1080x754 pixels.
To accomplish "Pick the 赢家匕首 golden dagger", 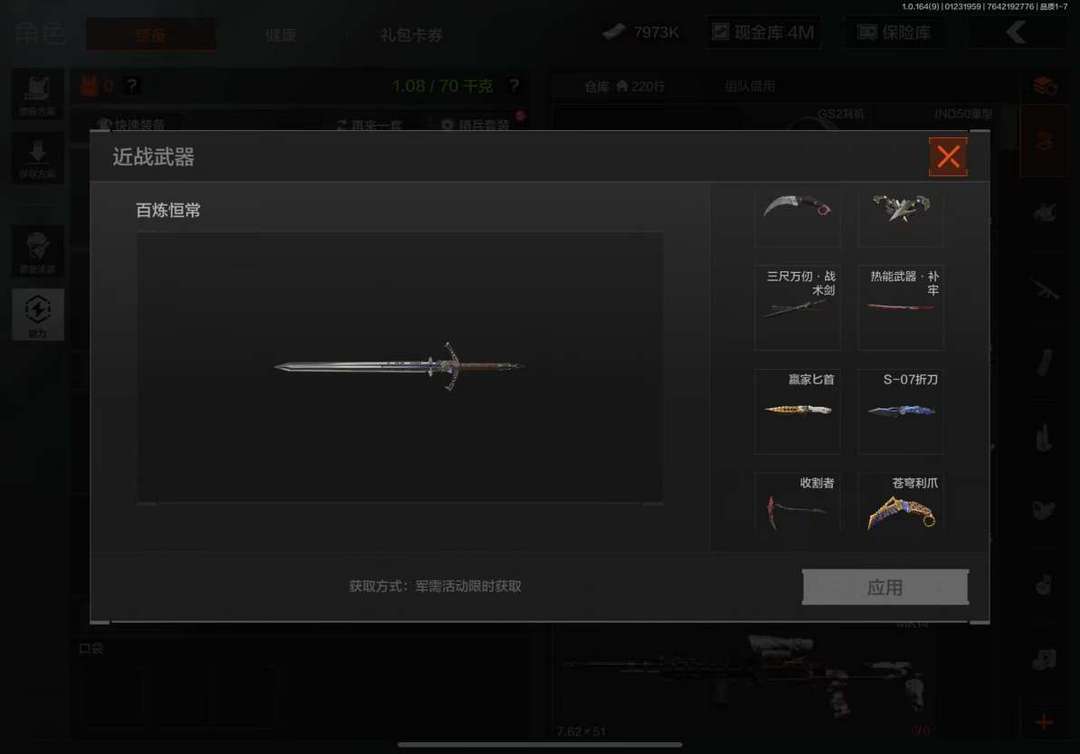I will [798, 411].
